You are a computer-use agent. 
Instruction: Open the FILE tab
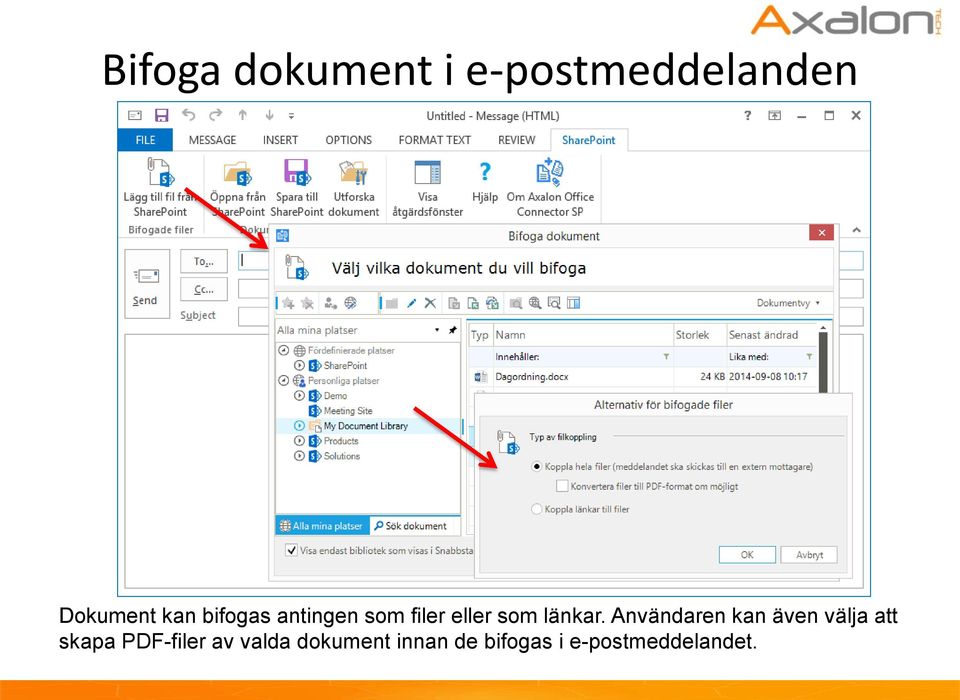coord(145,140)
